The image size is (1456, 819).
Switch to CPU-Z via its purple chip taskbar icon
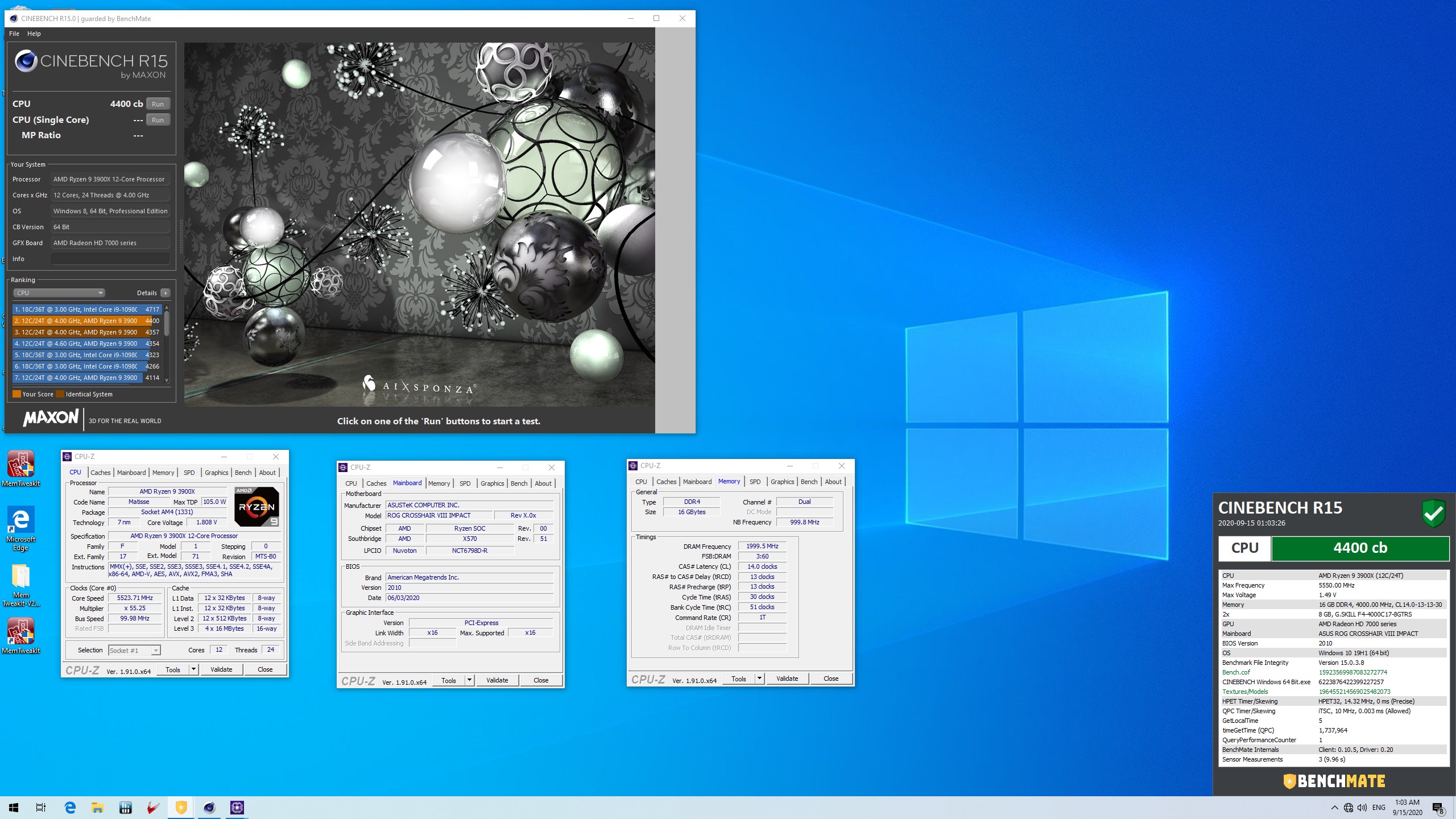click(x=237, y=808)
